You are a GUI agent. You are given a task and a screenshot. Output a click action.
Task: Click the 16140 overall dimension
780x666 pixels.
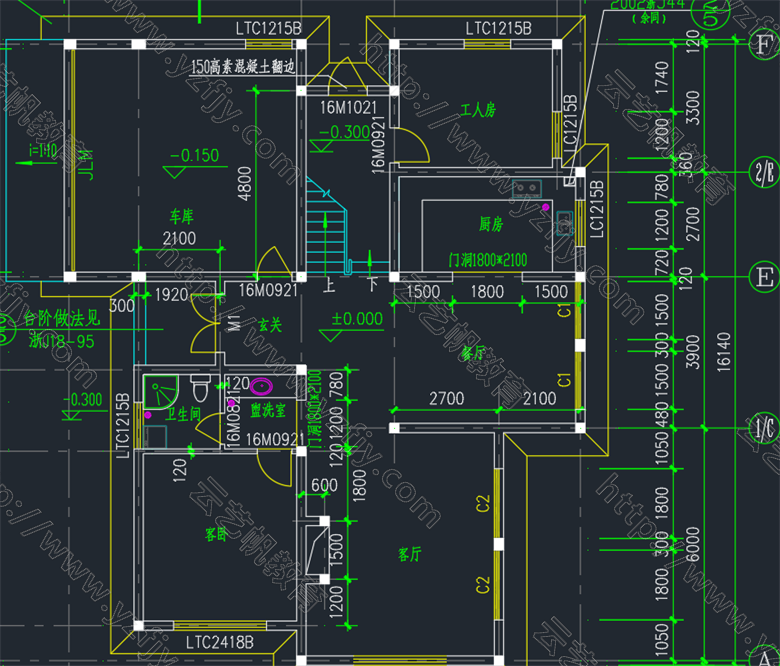[724, 352]
